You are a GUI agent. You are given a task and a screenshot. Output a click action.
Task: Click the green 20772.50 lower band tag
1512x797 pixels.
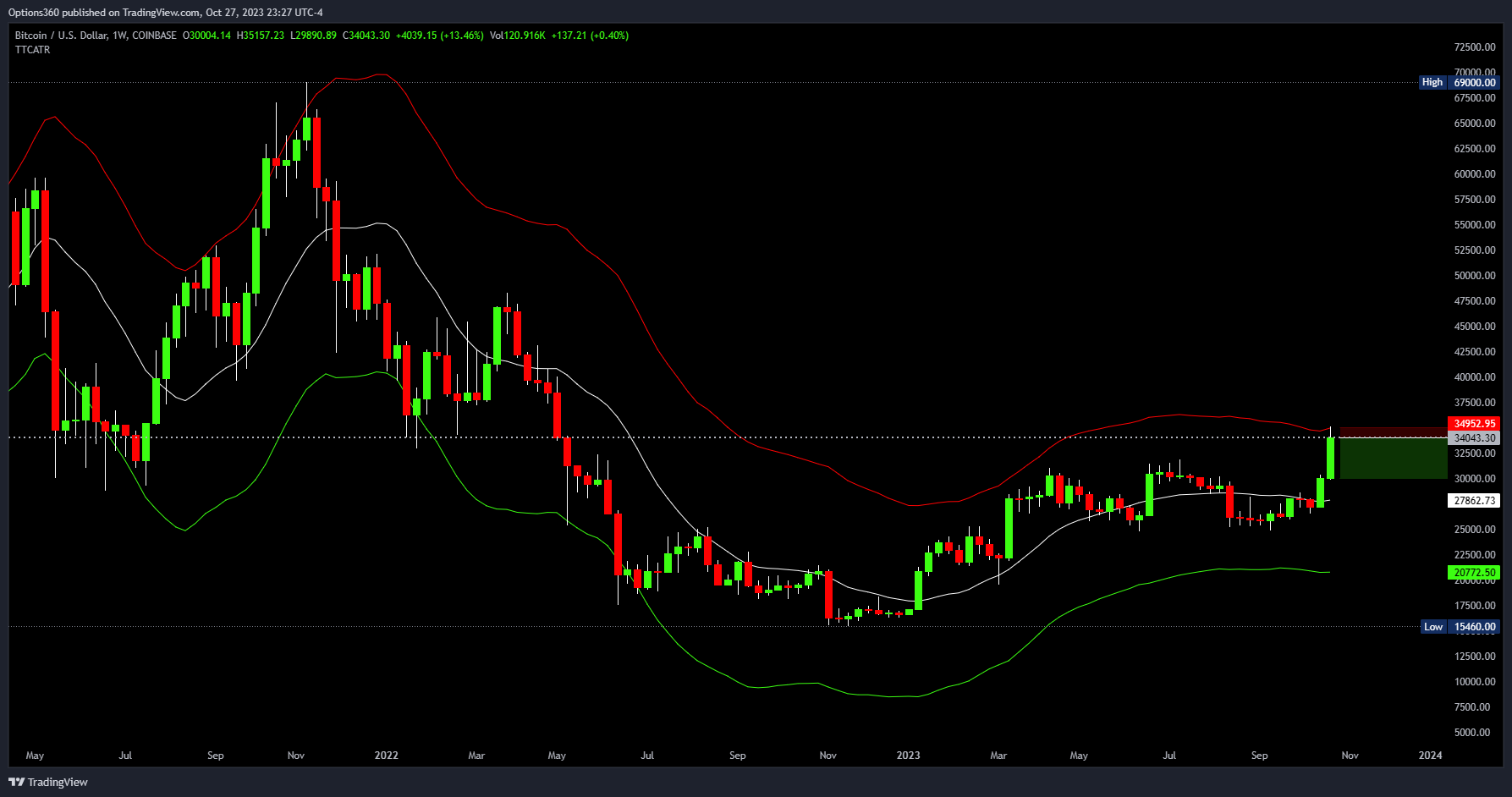(x=1474, y=573)
